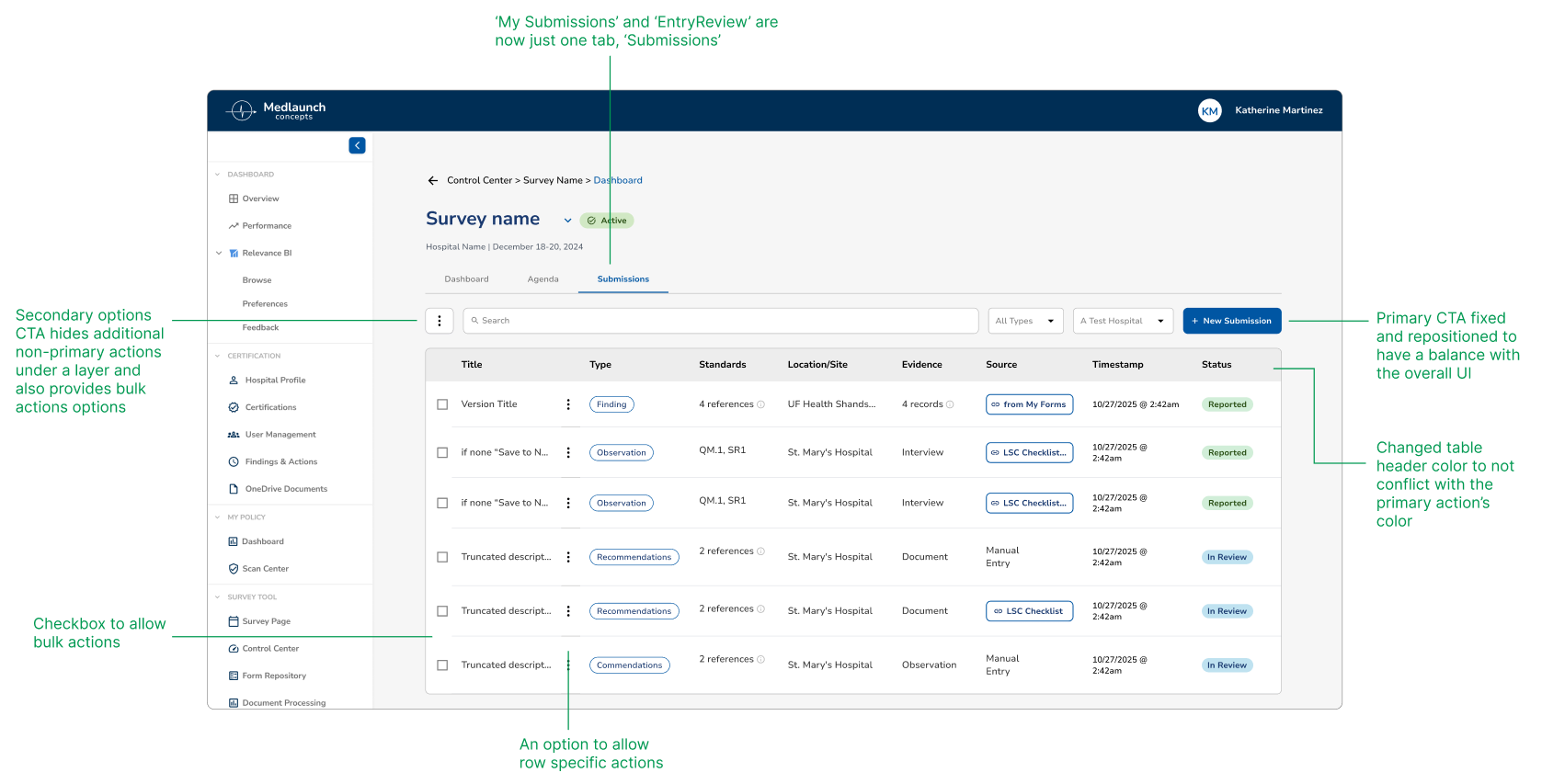Click the UF Health Shands... location cell
Image resolution: width=1542 pixels, height=784 pixels.
[x=831, y=404]
